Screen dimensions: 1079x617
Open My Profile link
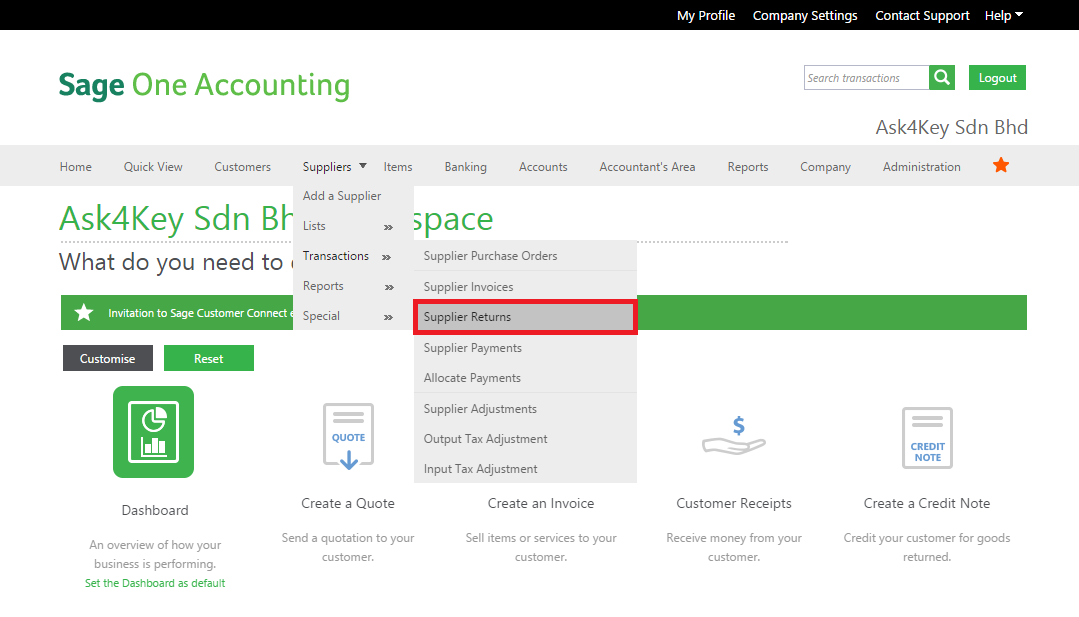pyautogui.click(x=706, y=15)
